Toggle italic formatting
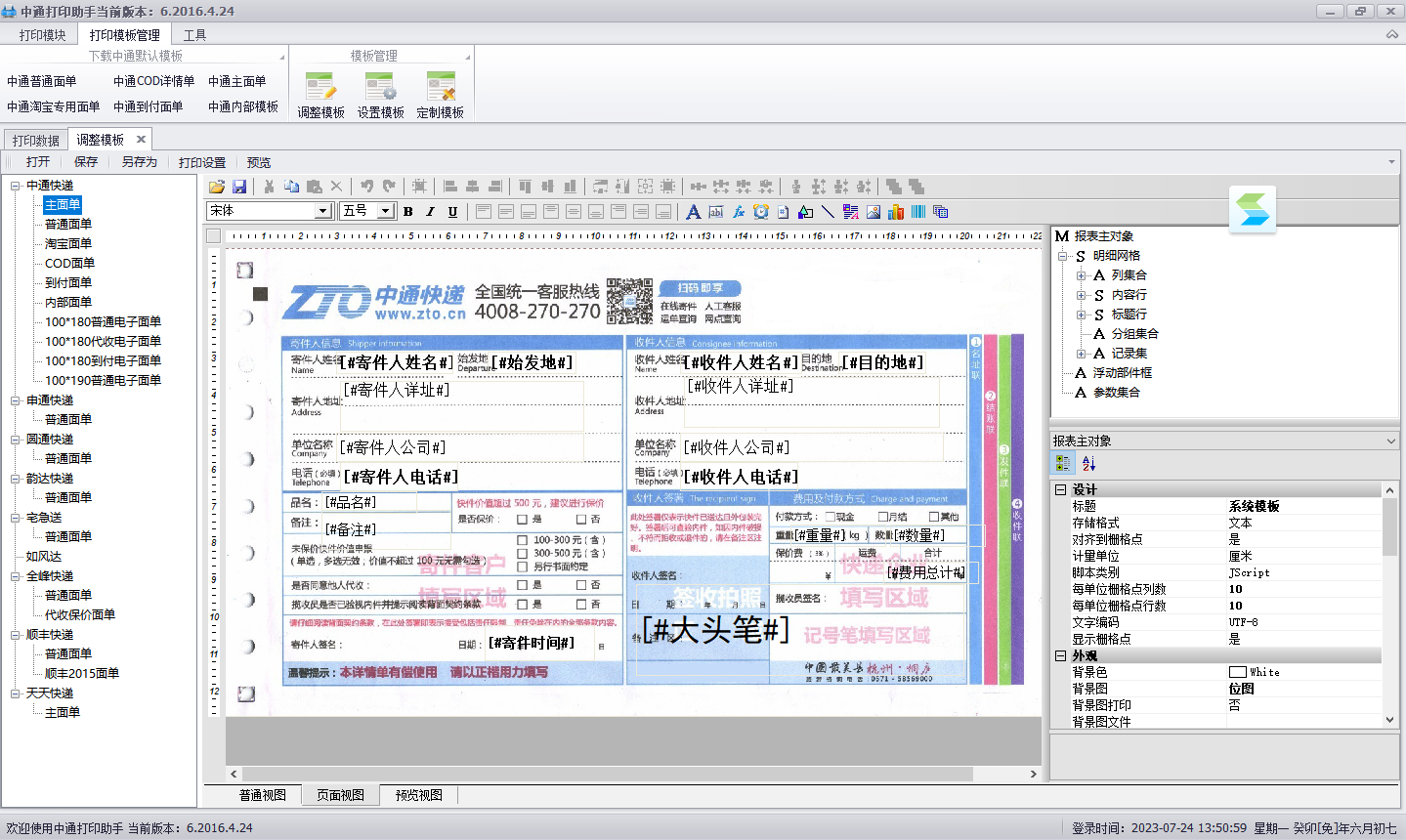Screen dimensions: 1406x840 coord(430,211)
